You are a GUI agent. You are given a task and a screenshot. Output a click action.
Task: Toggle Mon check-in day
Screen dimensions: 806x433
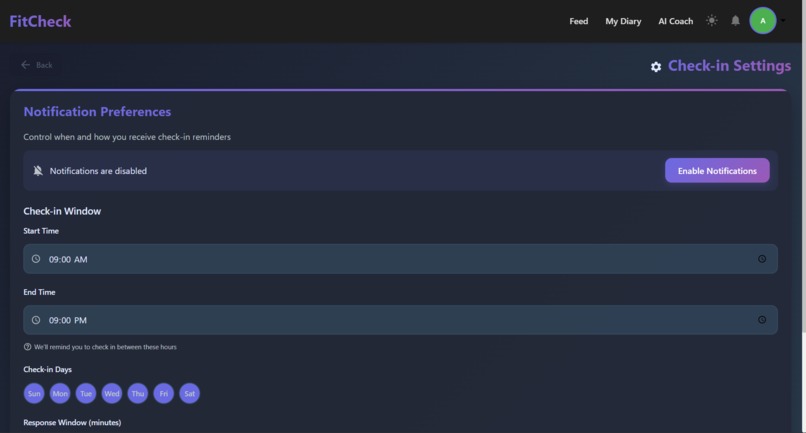pos(60,393)
